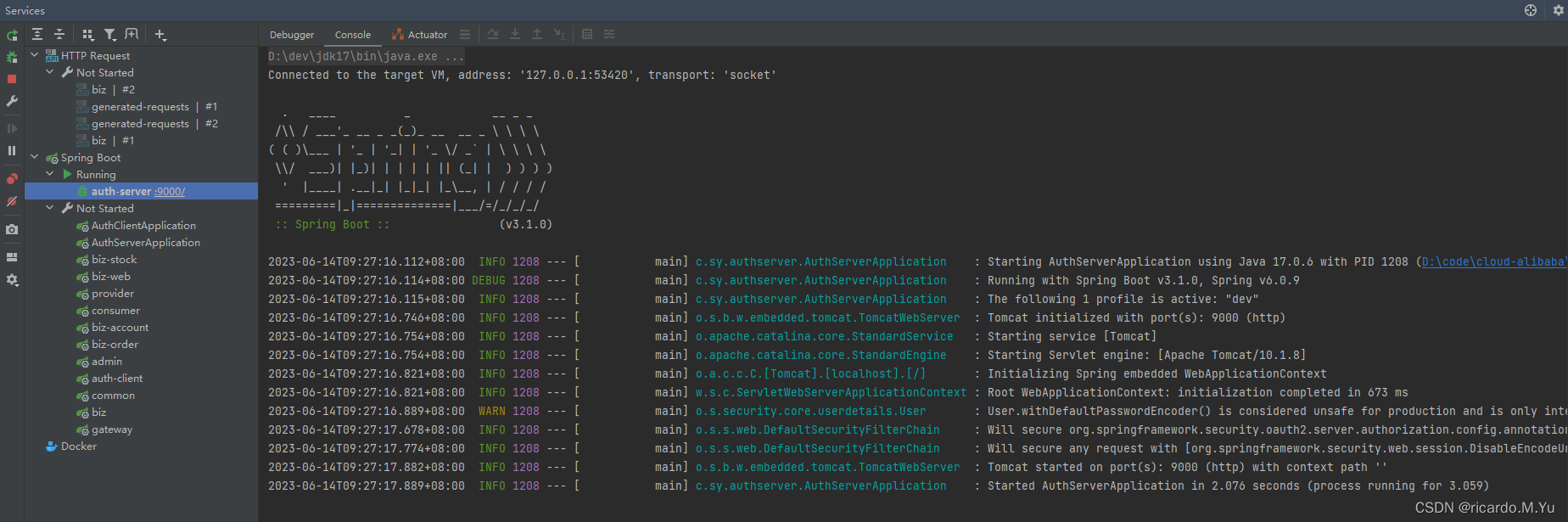This screenshot has width=1568, height=522.
Task: Click the Step Into down-arrow icon
Action: tap(515, 34)
